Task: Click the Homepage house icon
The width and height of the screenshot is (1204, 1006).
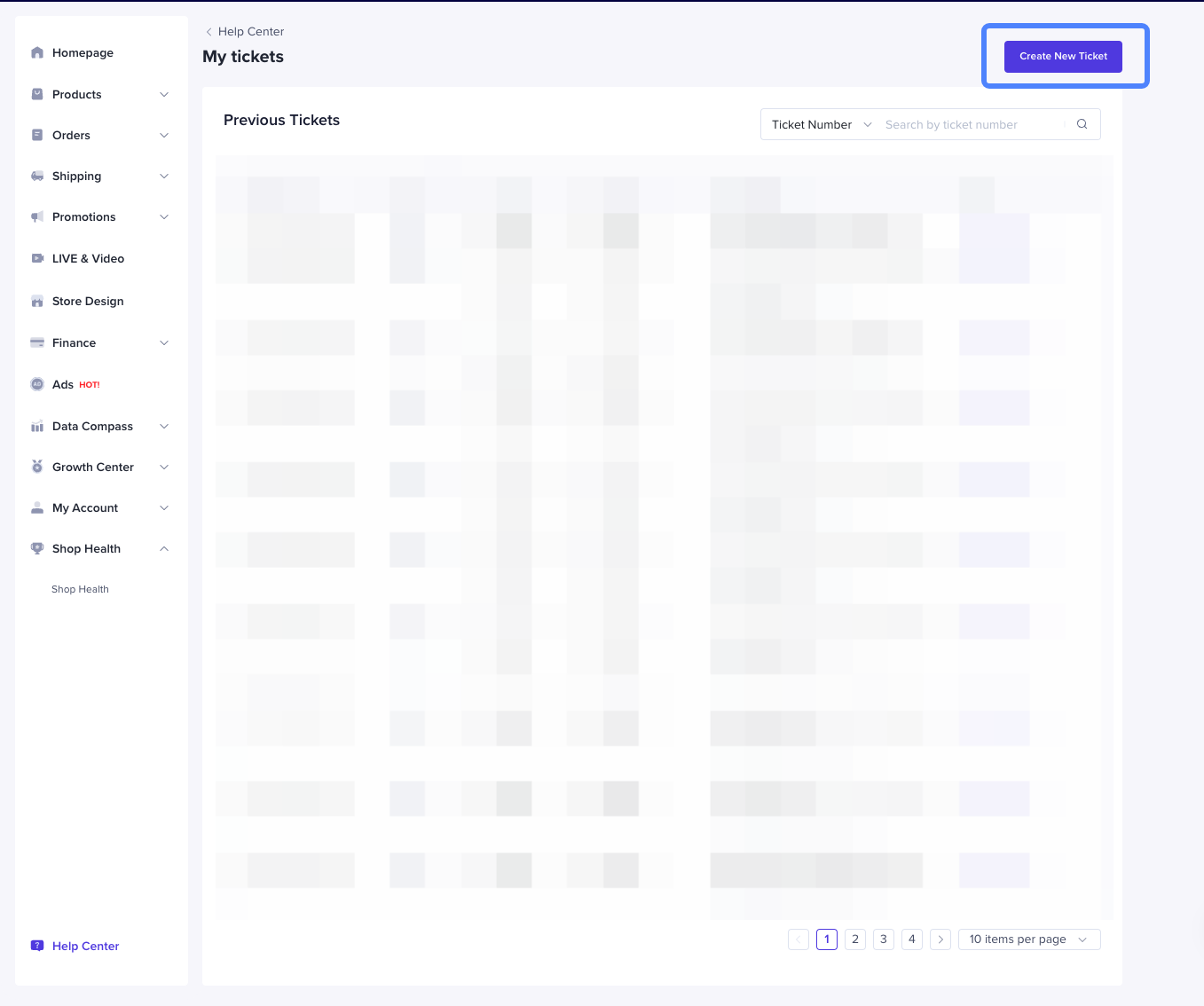Action: 37,52
